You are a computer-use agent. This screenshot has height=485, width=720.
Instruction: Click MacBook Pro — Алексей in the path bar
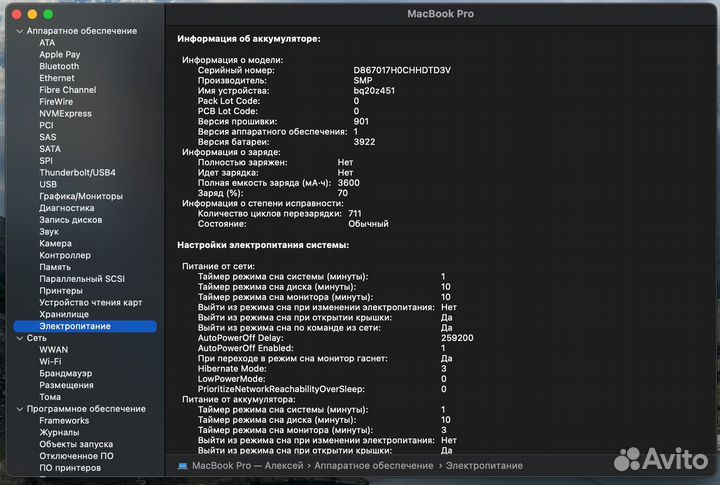tap(248, 466)
